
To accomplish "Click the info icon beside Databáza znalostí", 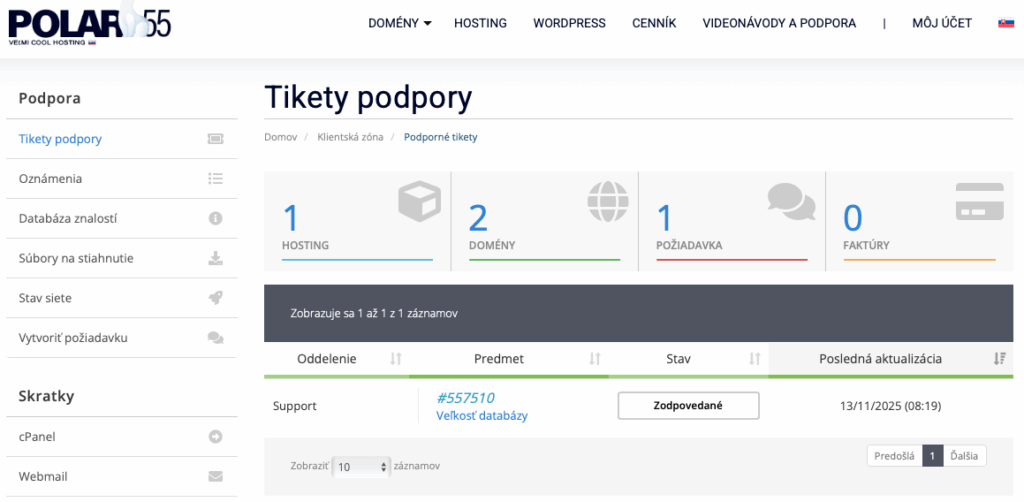I will point(216,219).
